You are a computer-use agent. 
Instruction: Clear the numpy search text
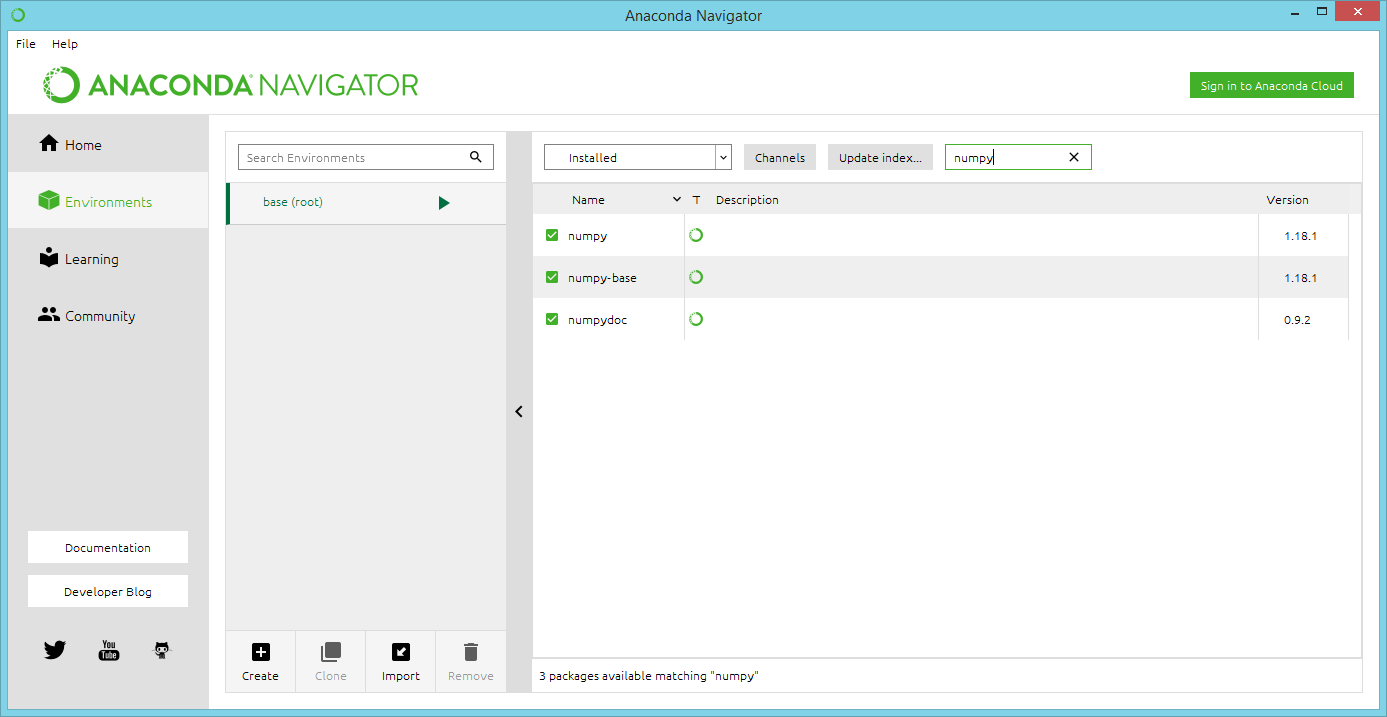[x=1074, y=157]
